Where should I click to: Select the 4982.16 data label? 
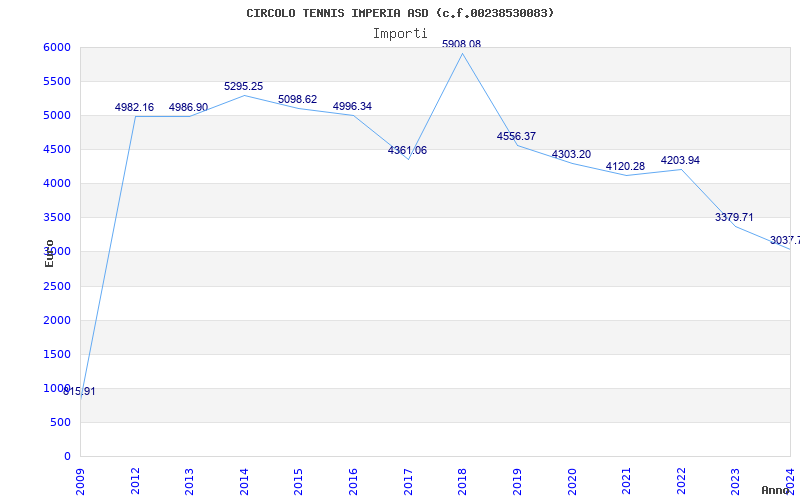click(134, 108)
